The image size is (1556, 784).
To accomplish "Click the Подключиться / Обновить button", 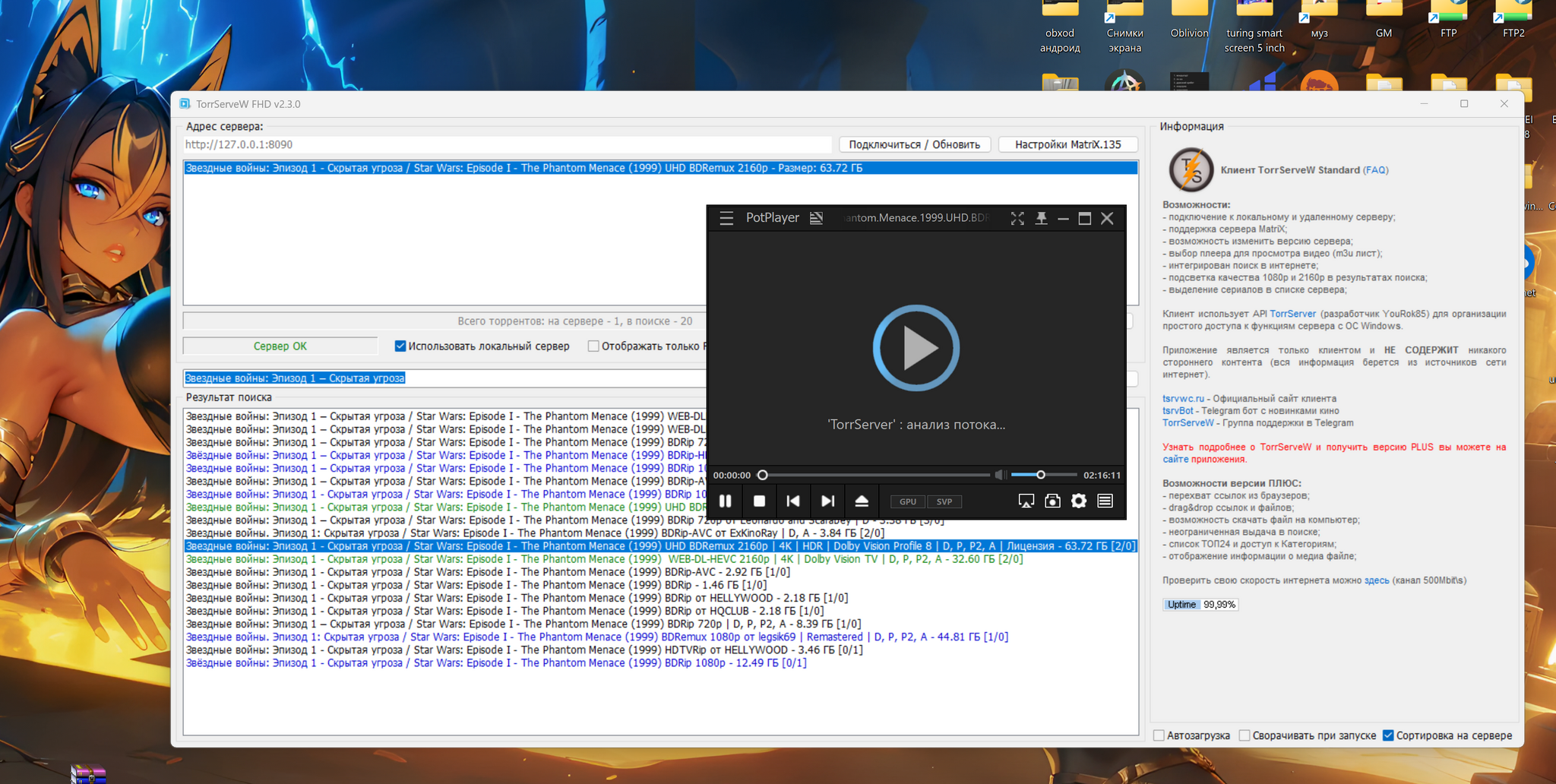I will click(x=915, y=144).
